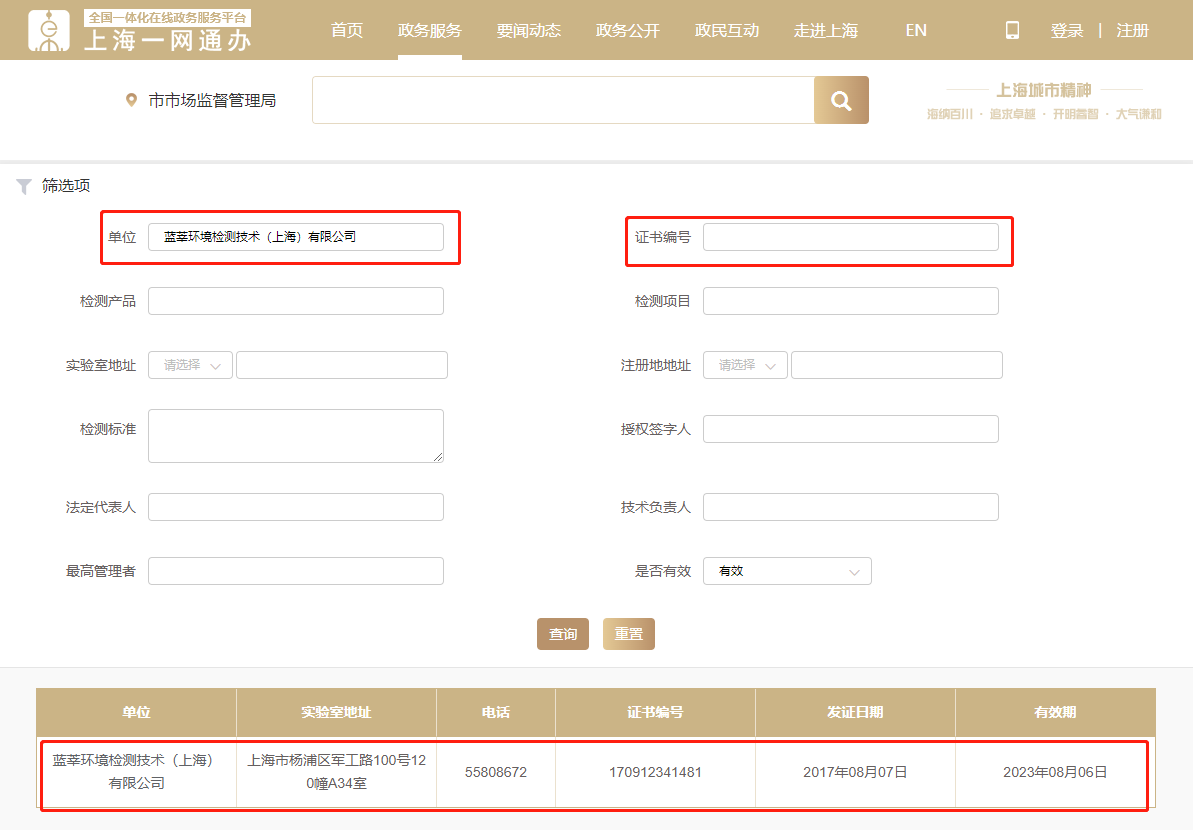
Task: Click expiry date 2023年08月06日
Action: (x=1055, y=772)
